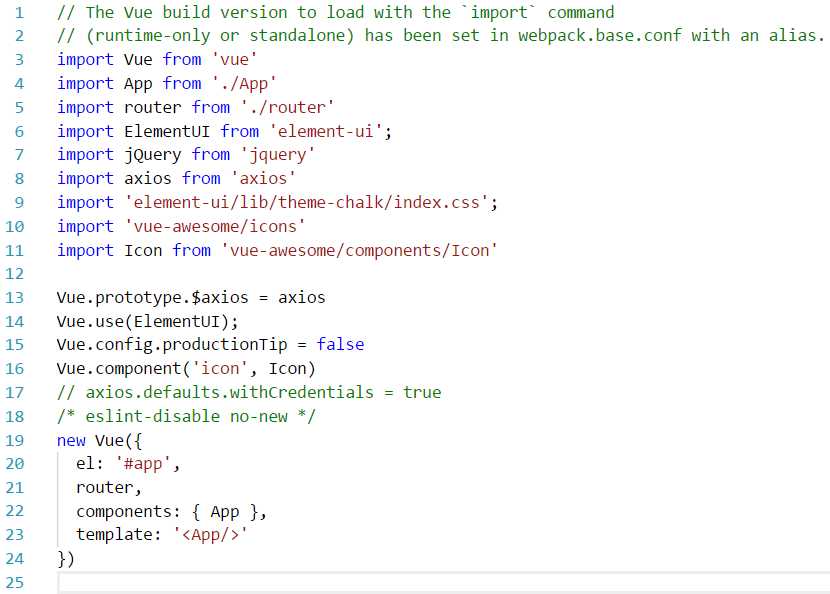Click 'Vue.component(' on line 16

[124, 368]
